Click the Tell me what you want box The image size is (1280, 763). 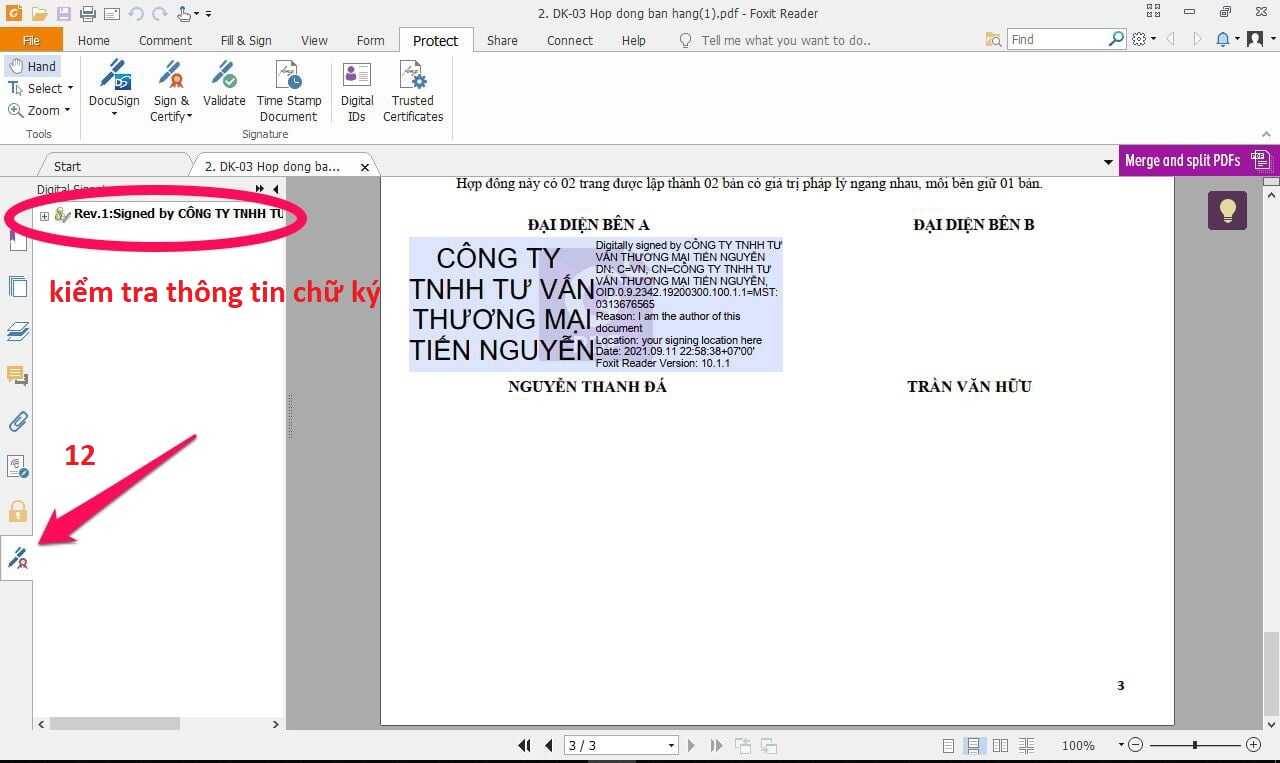coord(786,40)
